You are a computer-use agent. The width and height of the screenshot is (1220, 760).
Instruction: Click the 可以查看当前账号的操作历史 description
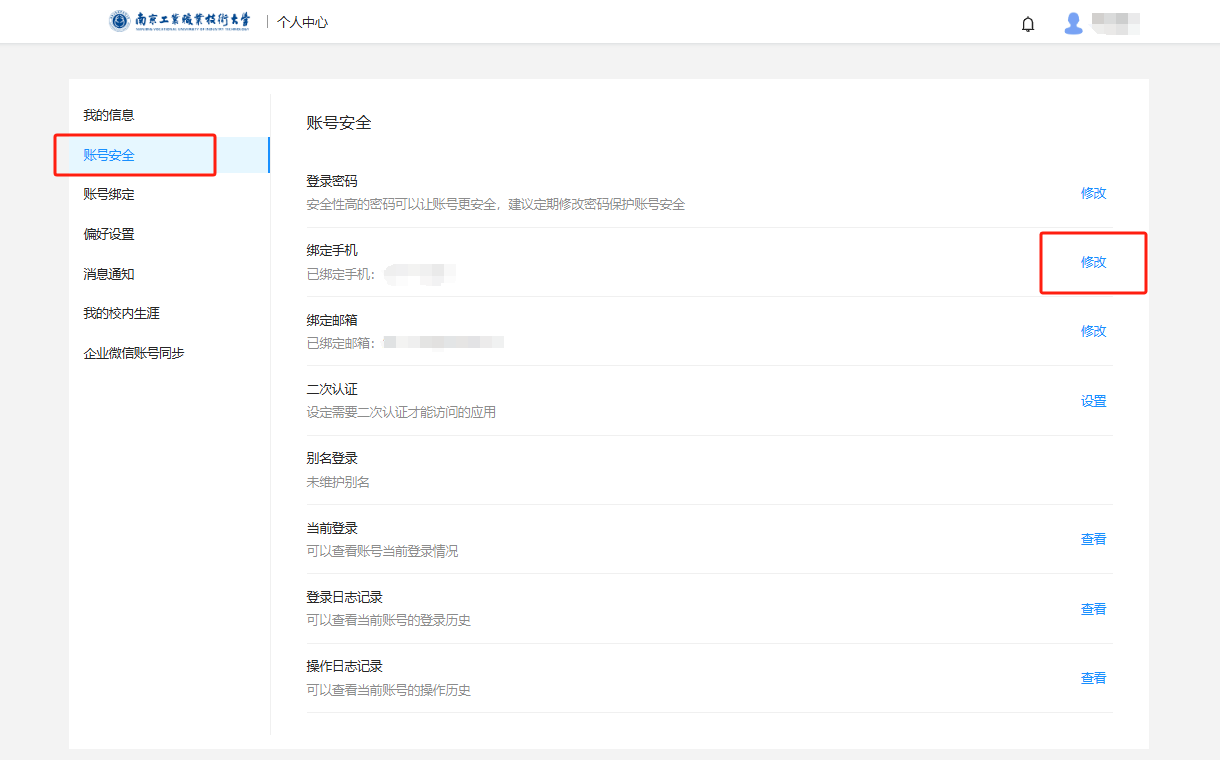click(x=389, y=690)
